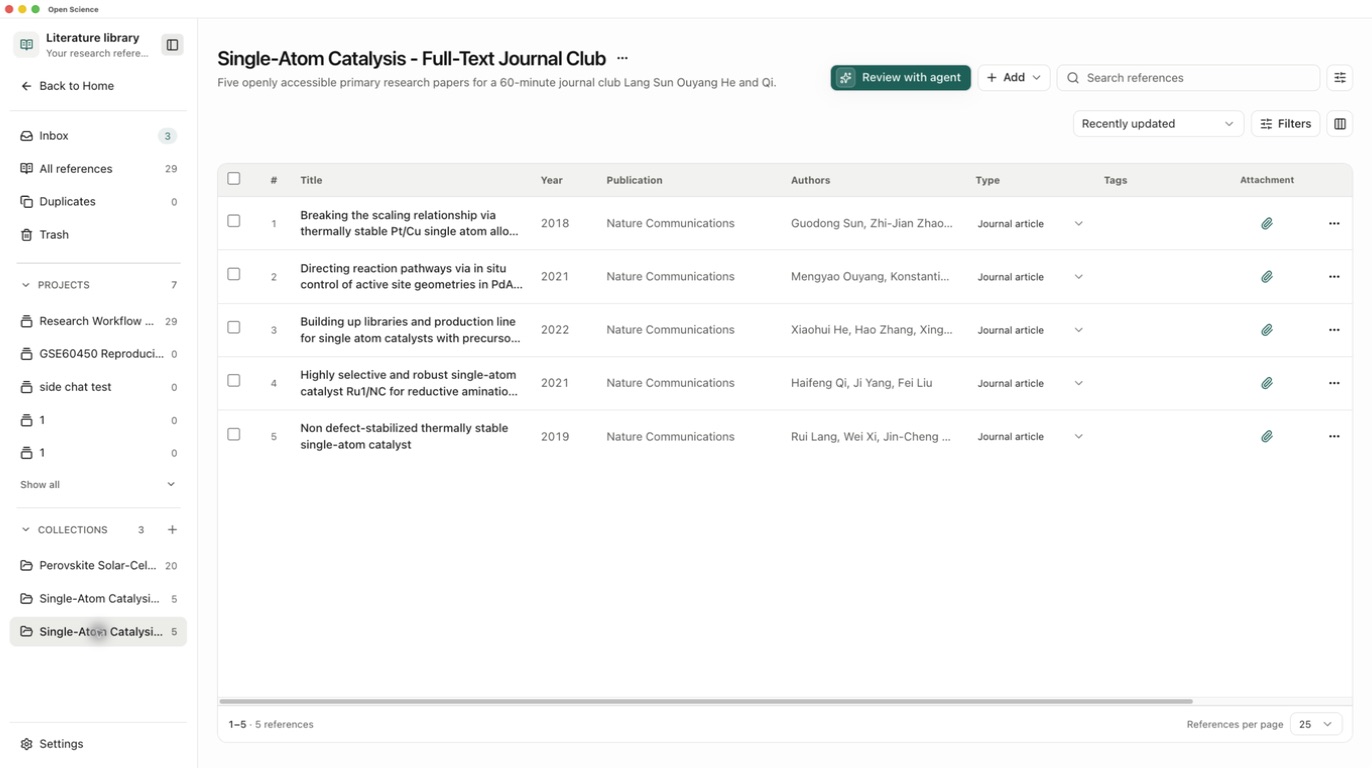The height and width of the screenshot is (768, 1372).
Task: Open the References per page dropdown
Action: tap(1316, 724)
